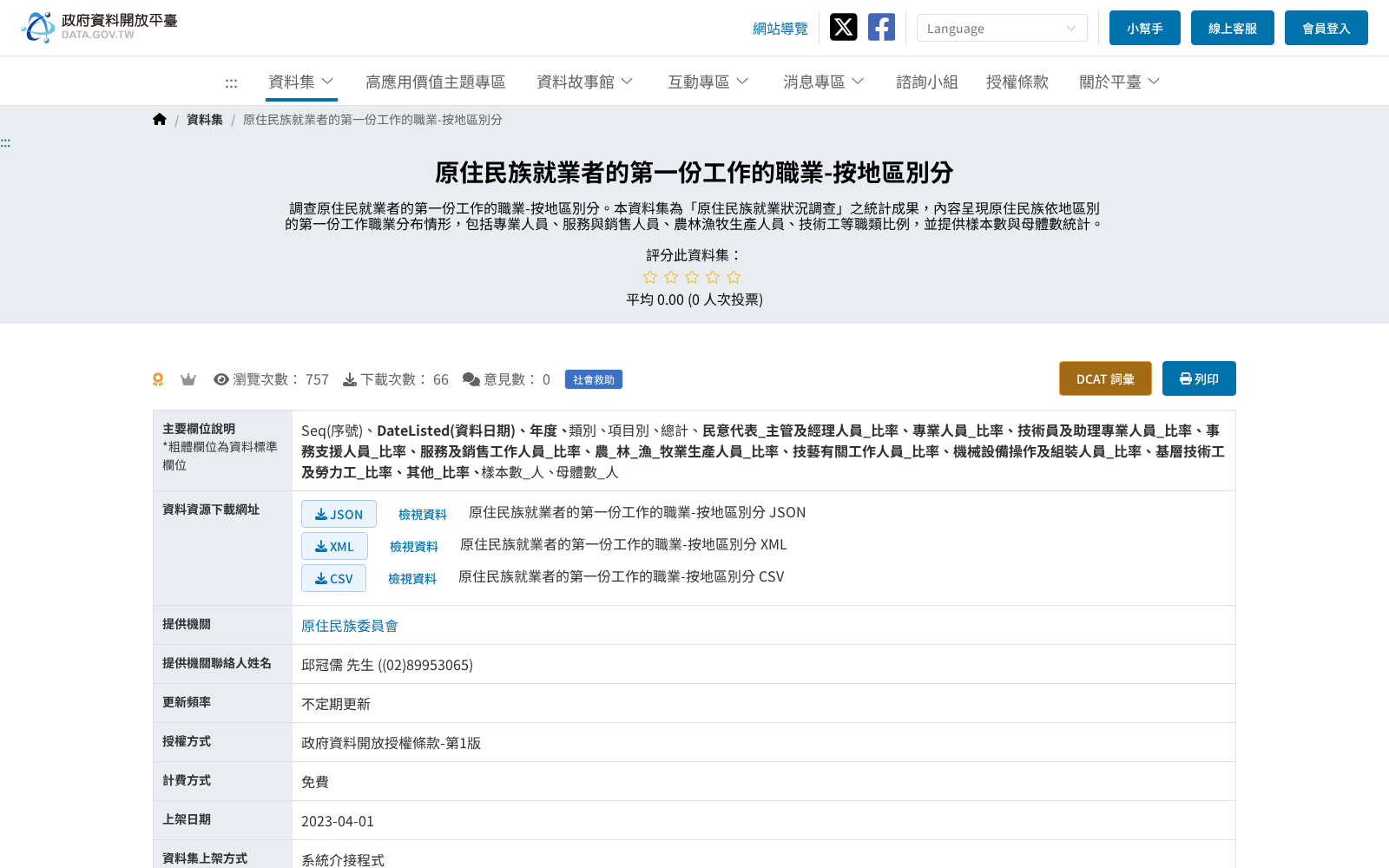Expand the 互動專區 menu
1389x868 pixels.
[708, 82]
